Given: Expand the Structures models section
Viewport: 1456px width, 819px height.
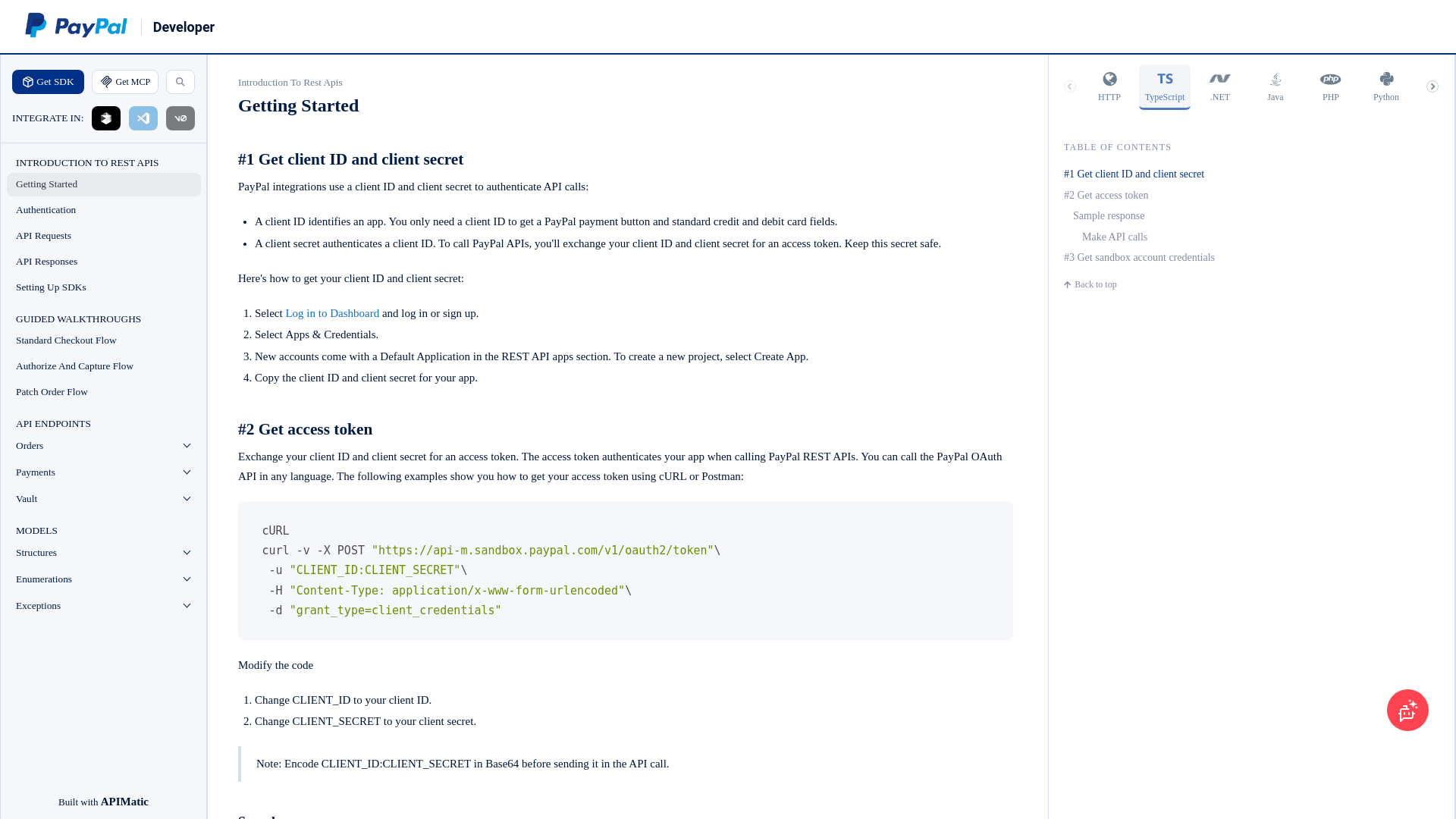Looking at the screenshot, I should pos(104,553).
